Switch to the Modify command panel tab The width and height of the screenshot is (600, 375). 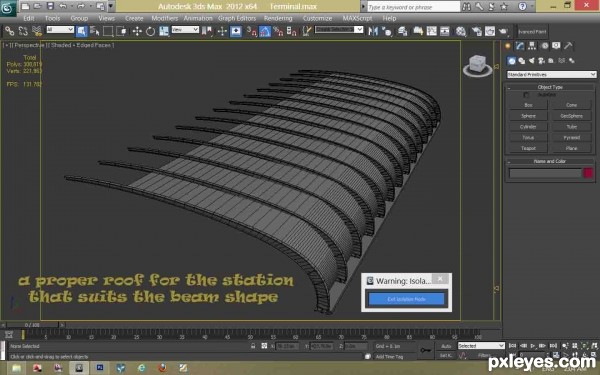[x=520, y=46]
